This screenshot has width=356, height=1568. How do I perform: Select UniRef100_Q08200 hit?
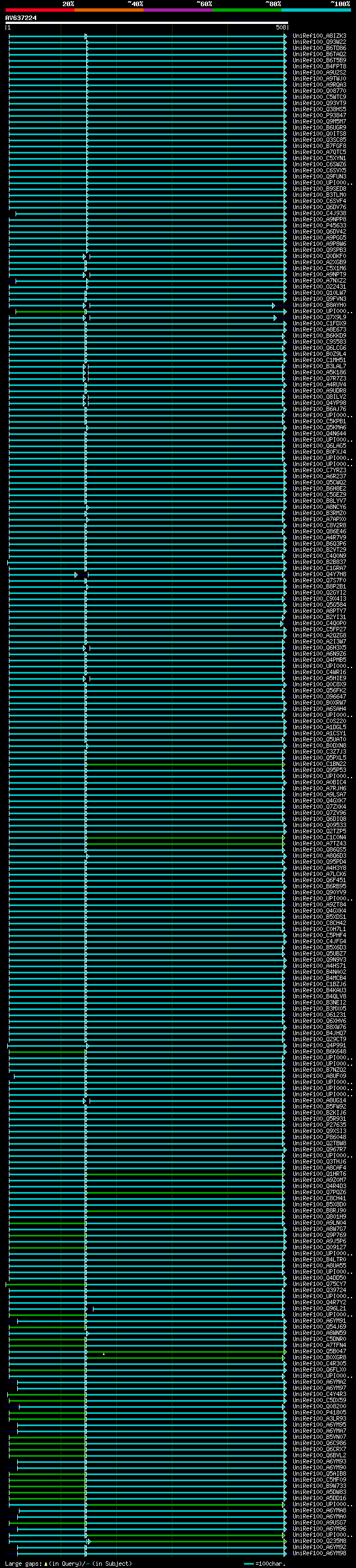[319, 1406]
